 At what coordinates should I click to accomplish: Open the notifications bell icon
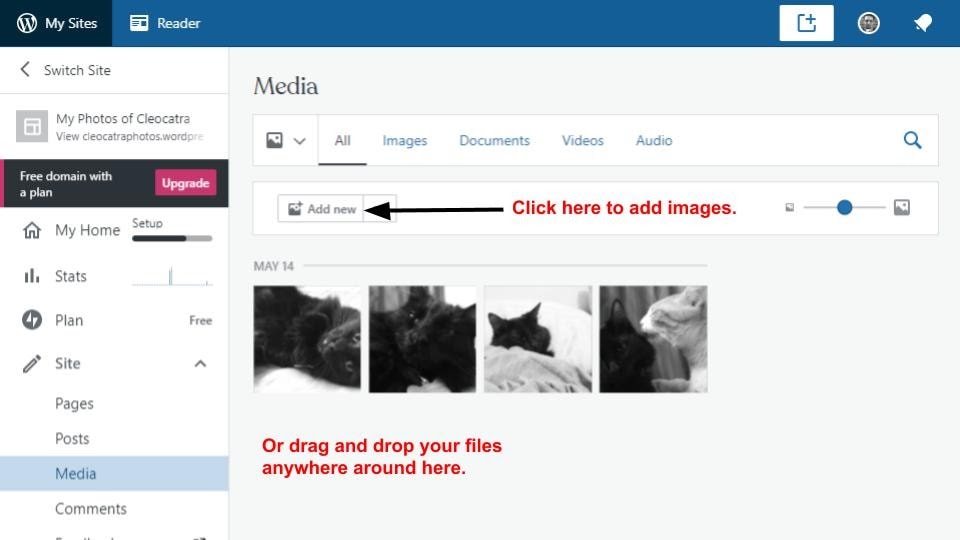click(x=923, y=23)
